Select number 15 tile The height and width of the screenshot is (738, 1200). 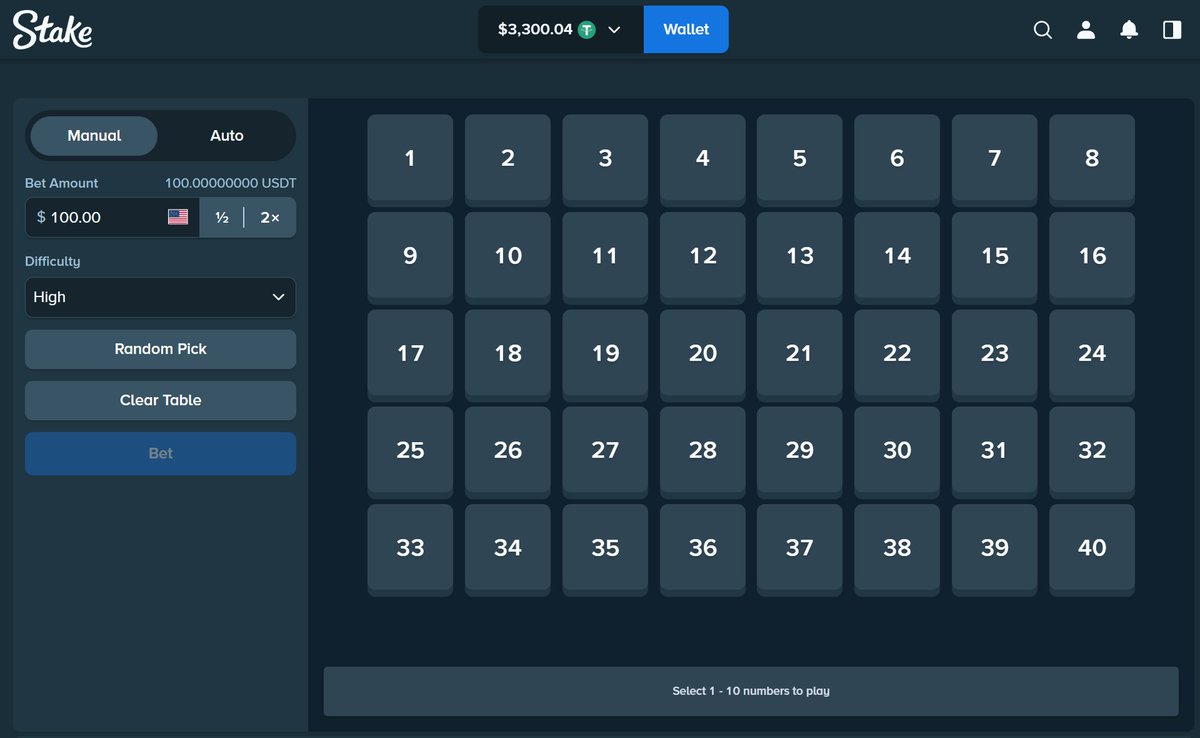pyautogui.click(x=995, y=258)
